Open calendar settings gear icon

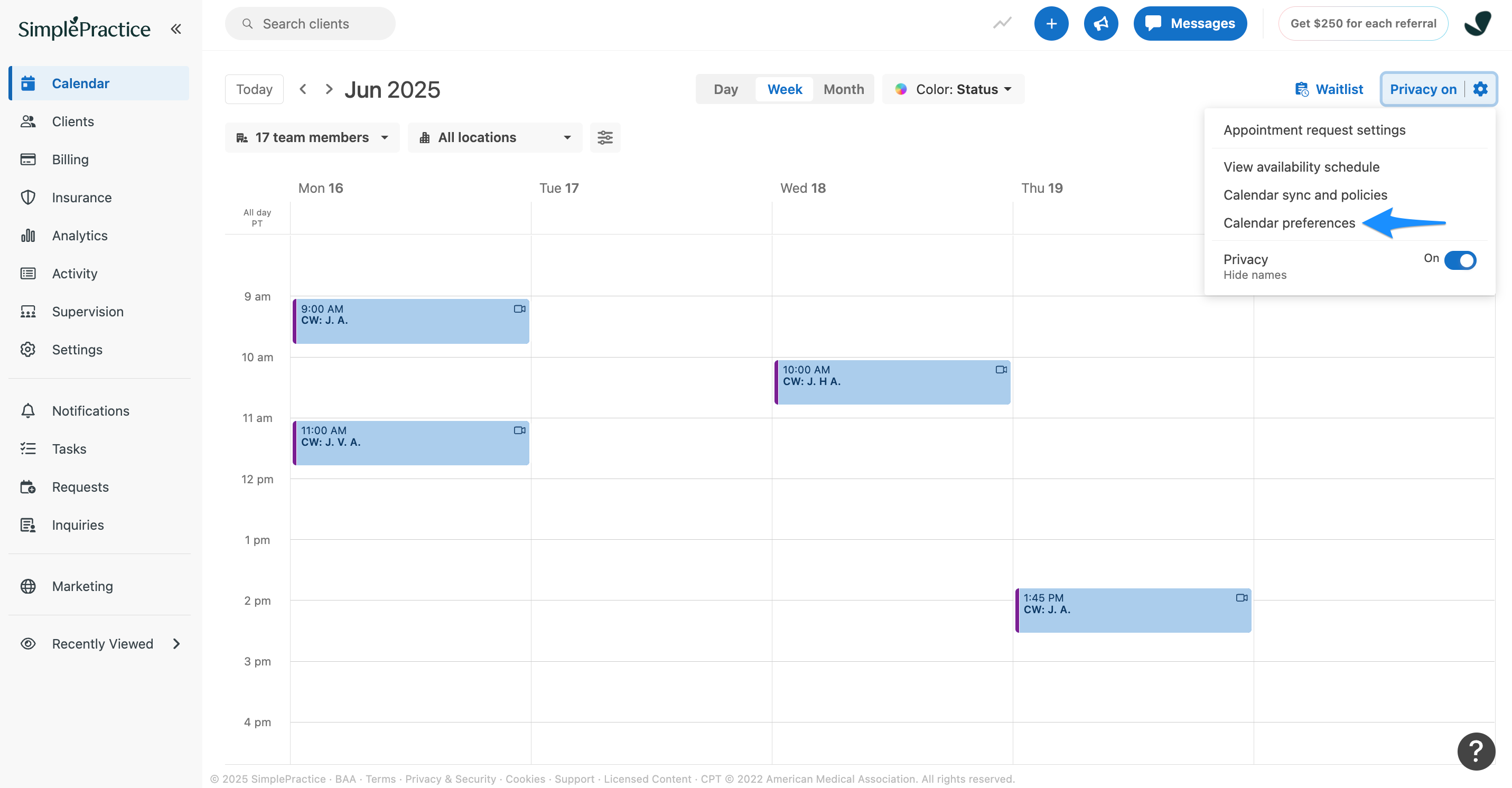1481,89
